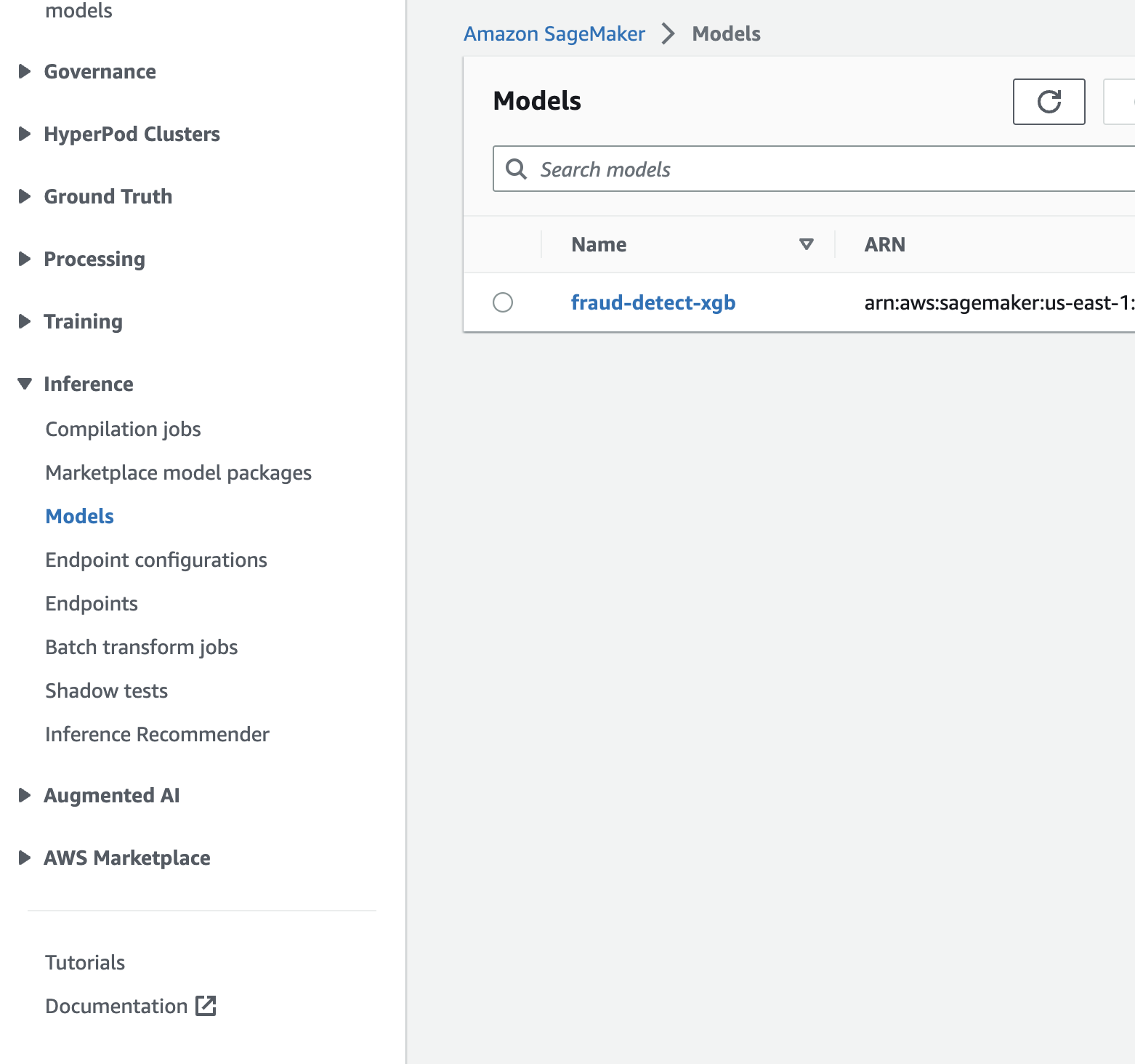This screenshot has width=1135, height=1064.
Task: Click the search magnifier icon
Action: pos(516,169)
